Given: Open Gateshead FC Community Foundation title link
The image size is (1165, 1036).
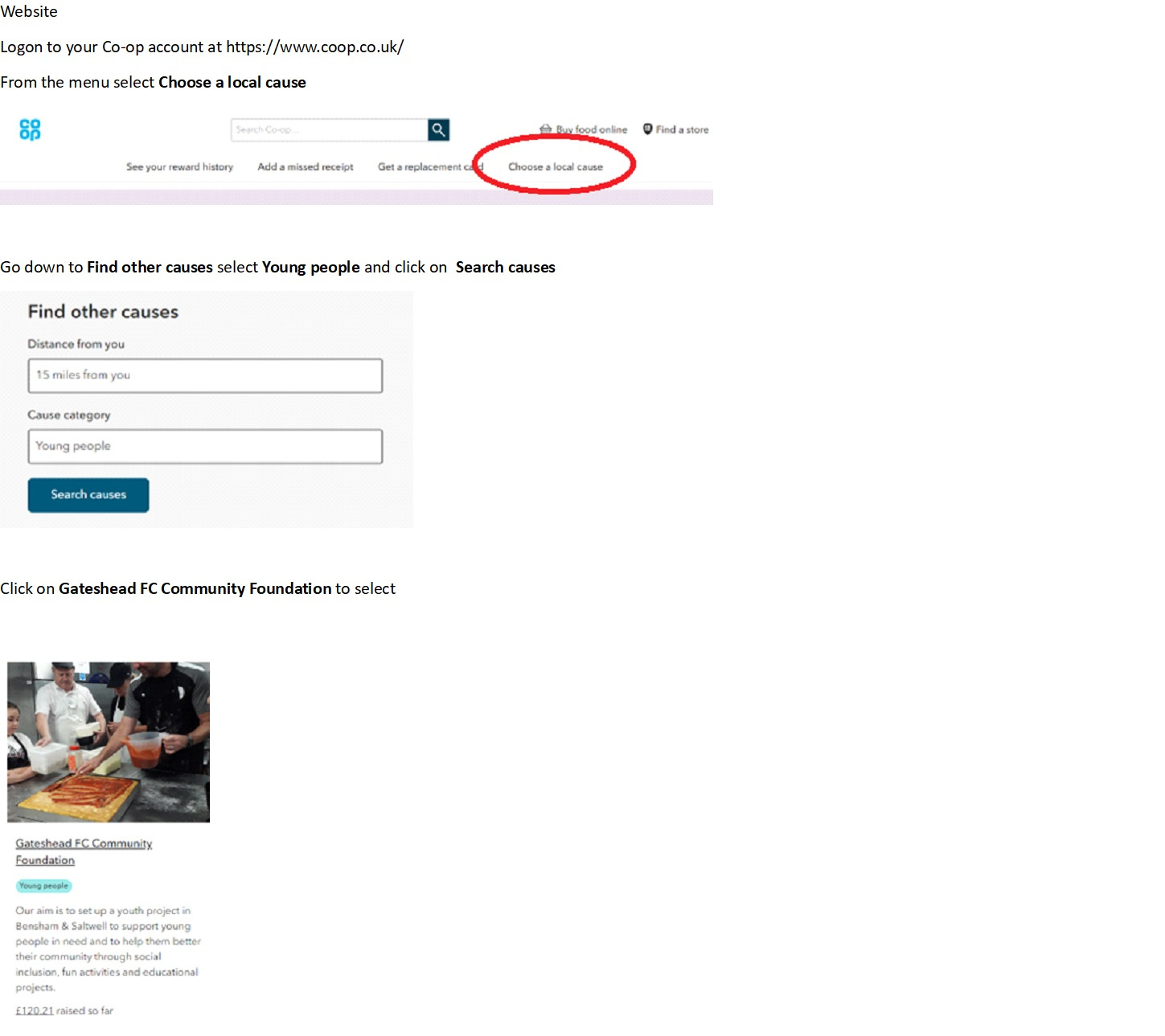Looking at the screenshot, I should click(84, 852).
